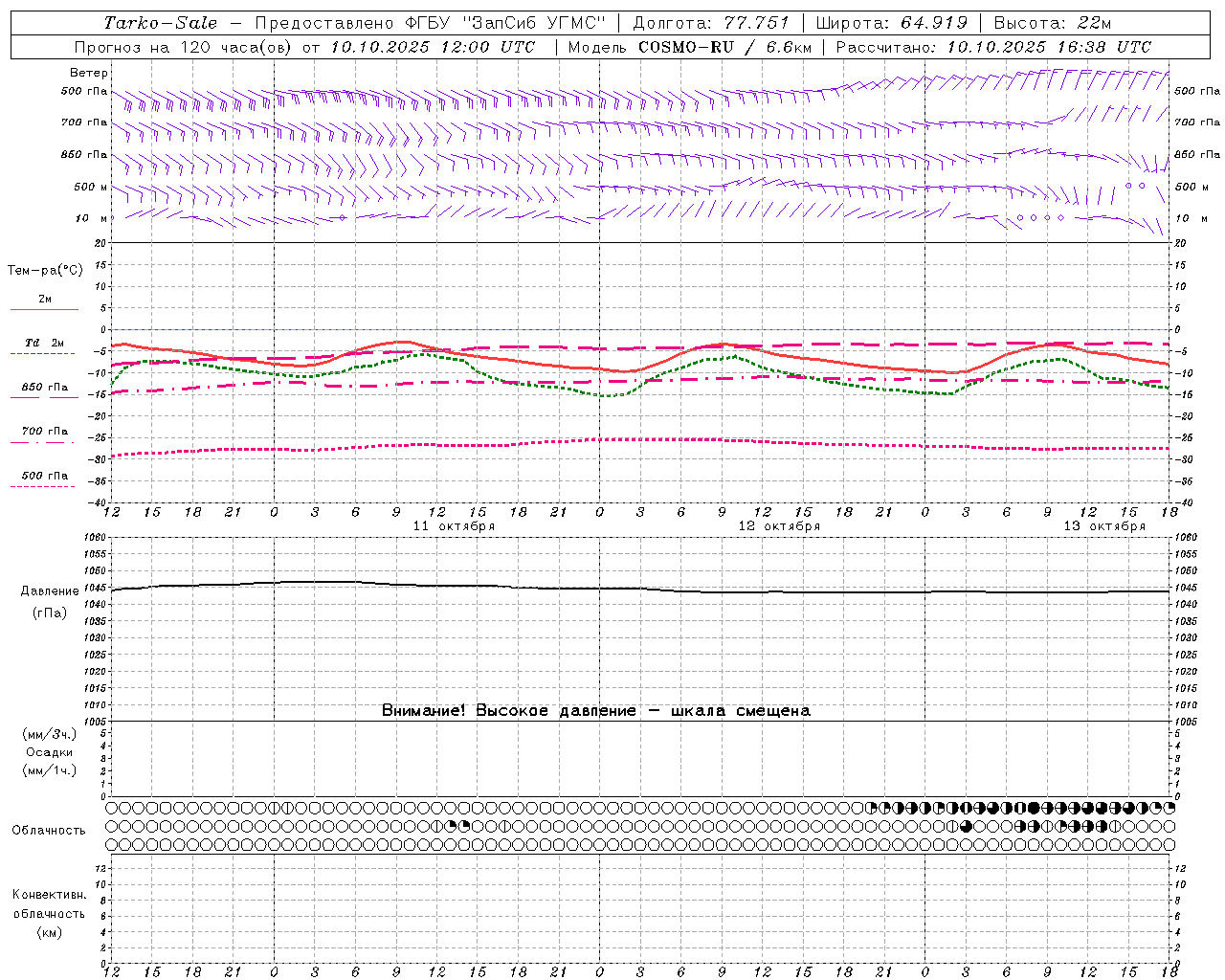Click the 500 гПа temperature legend entry
Screen dimensions: 1225x980
45,476
